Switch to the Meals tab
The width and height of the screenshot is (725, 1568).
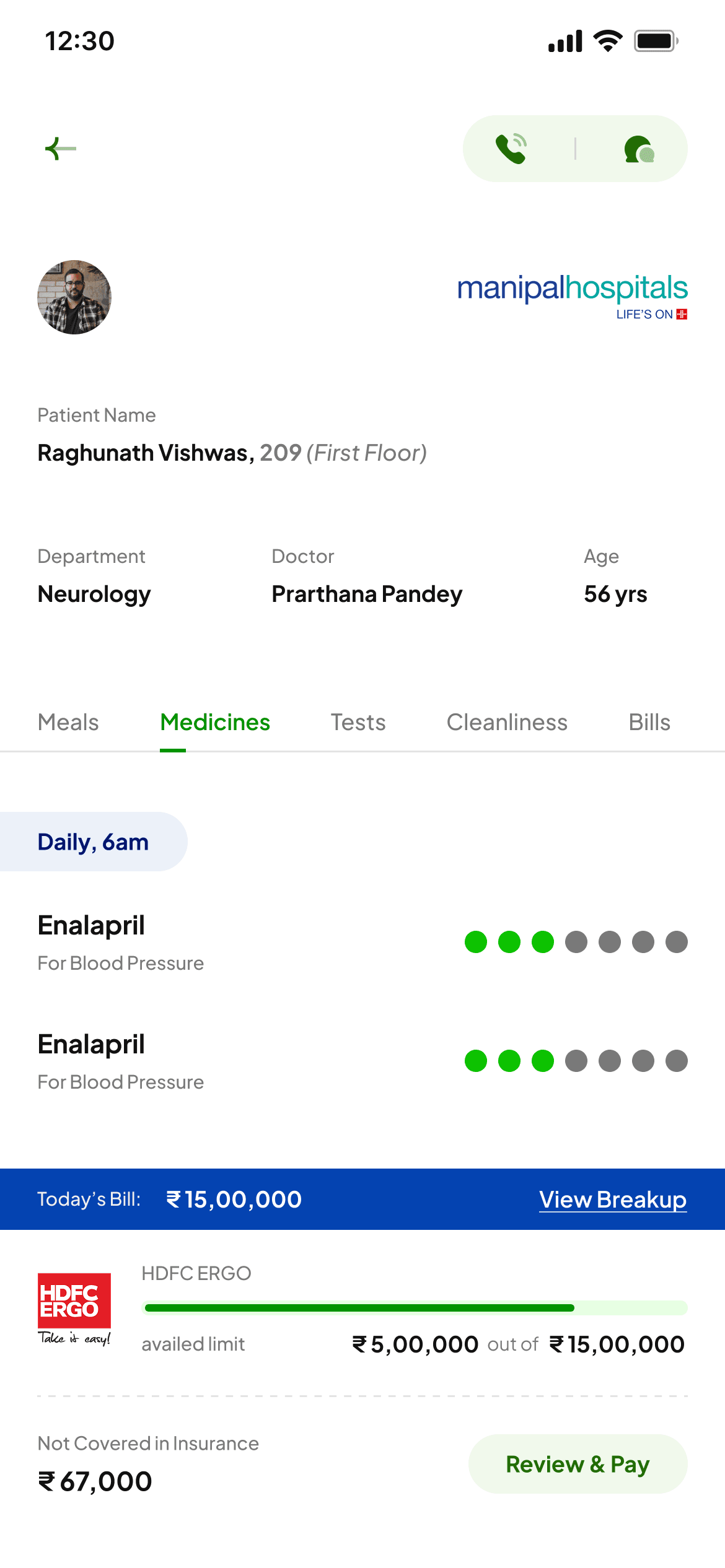[x=68, y=722]
